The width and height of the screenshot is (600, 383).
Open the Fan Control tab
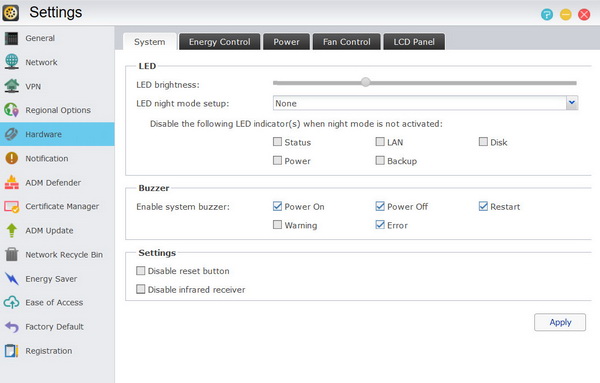(x=347, y=42)
